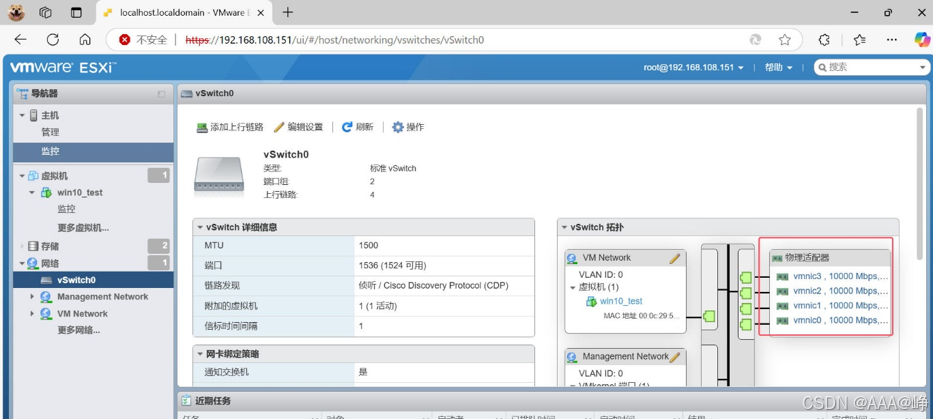Select Monitor (监控) under Host
Viewport: 933px width, 419px height.
pyautogui.click(x=50, y=152)
